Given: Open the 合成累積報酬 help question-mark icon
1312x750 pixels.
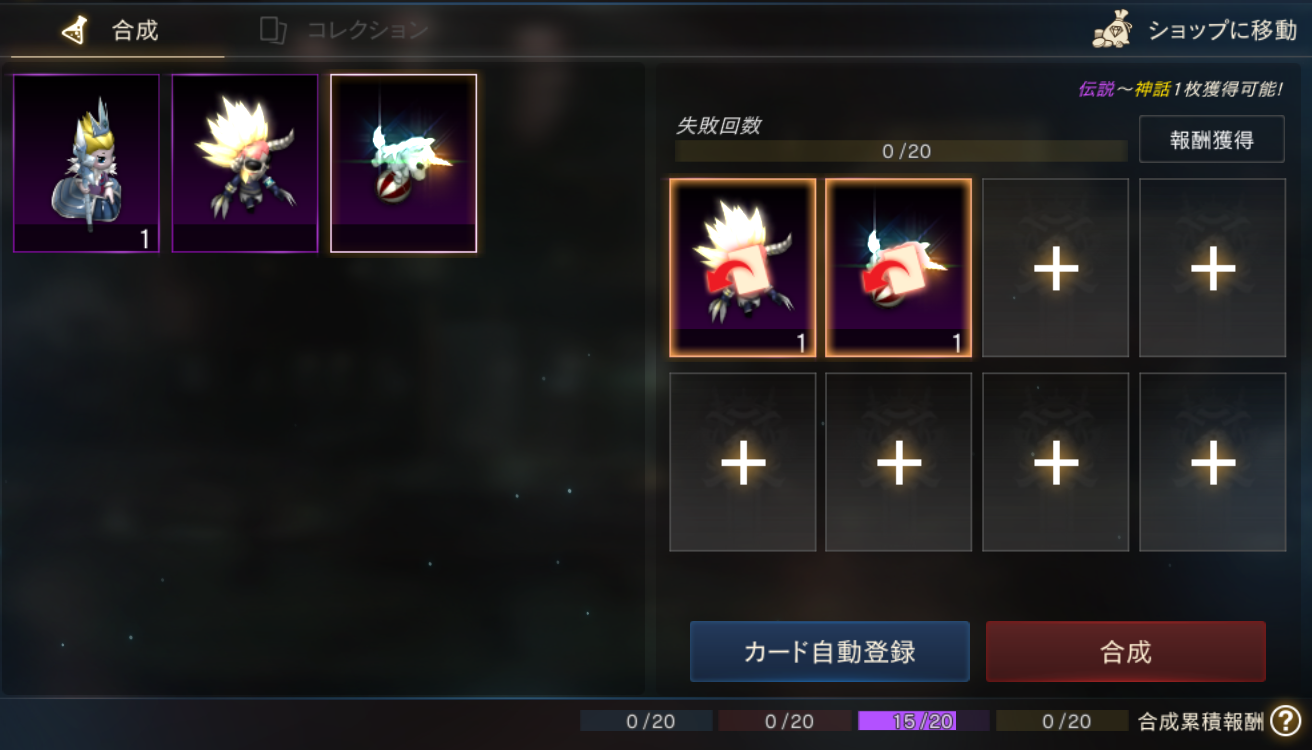Looking at the screenshot, I should 1286,720.
